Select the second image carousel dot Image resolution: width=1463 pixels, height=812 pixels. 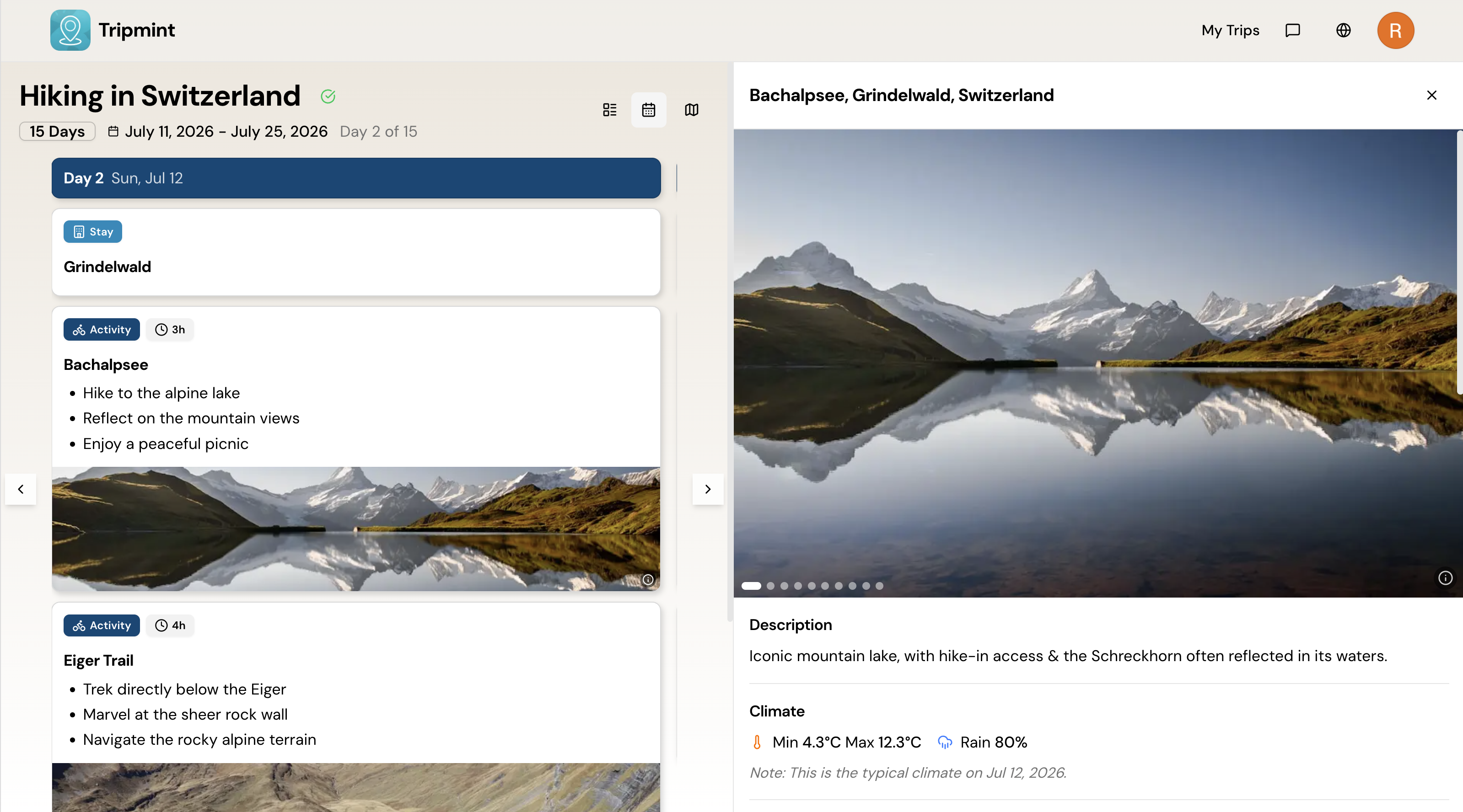click(771, 586)
